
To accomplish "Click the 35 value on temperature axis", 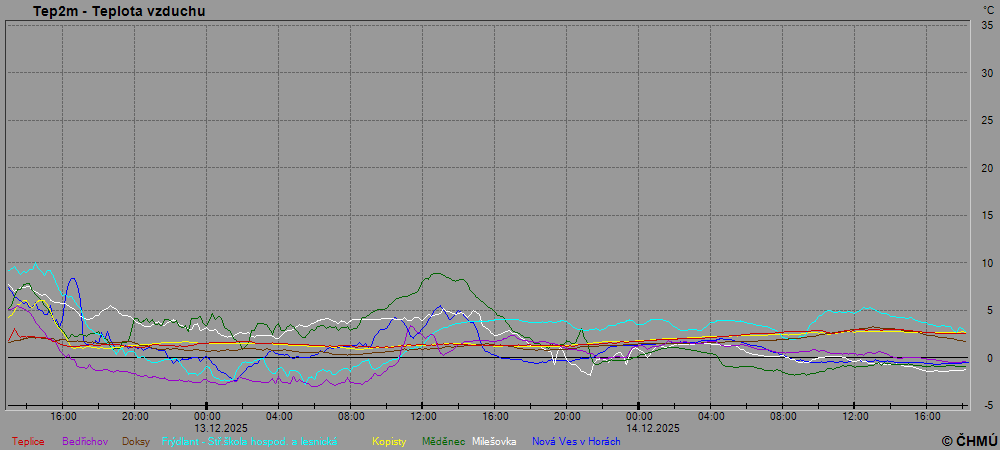I will click(986, 25).
